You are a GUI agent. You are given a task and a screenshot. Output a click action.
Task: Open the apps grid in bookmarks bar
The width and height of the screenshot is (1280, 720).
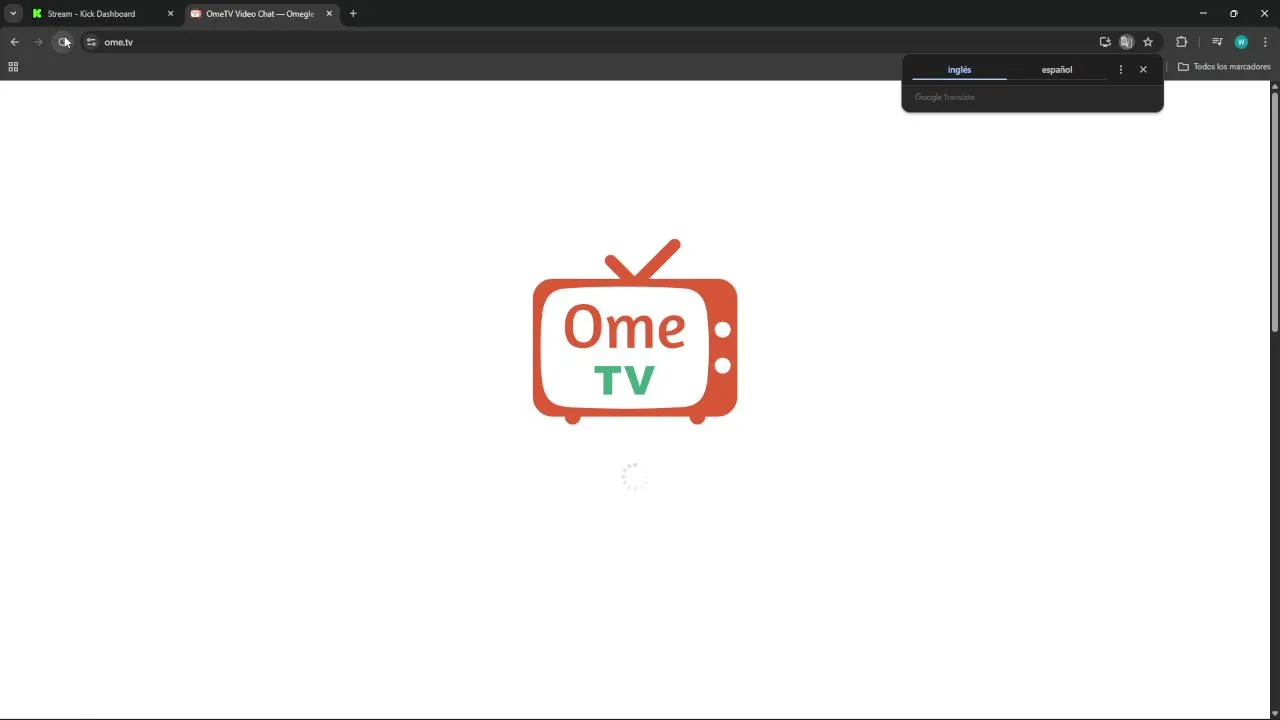pos(13,67)
